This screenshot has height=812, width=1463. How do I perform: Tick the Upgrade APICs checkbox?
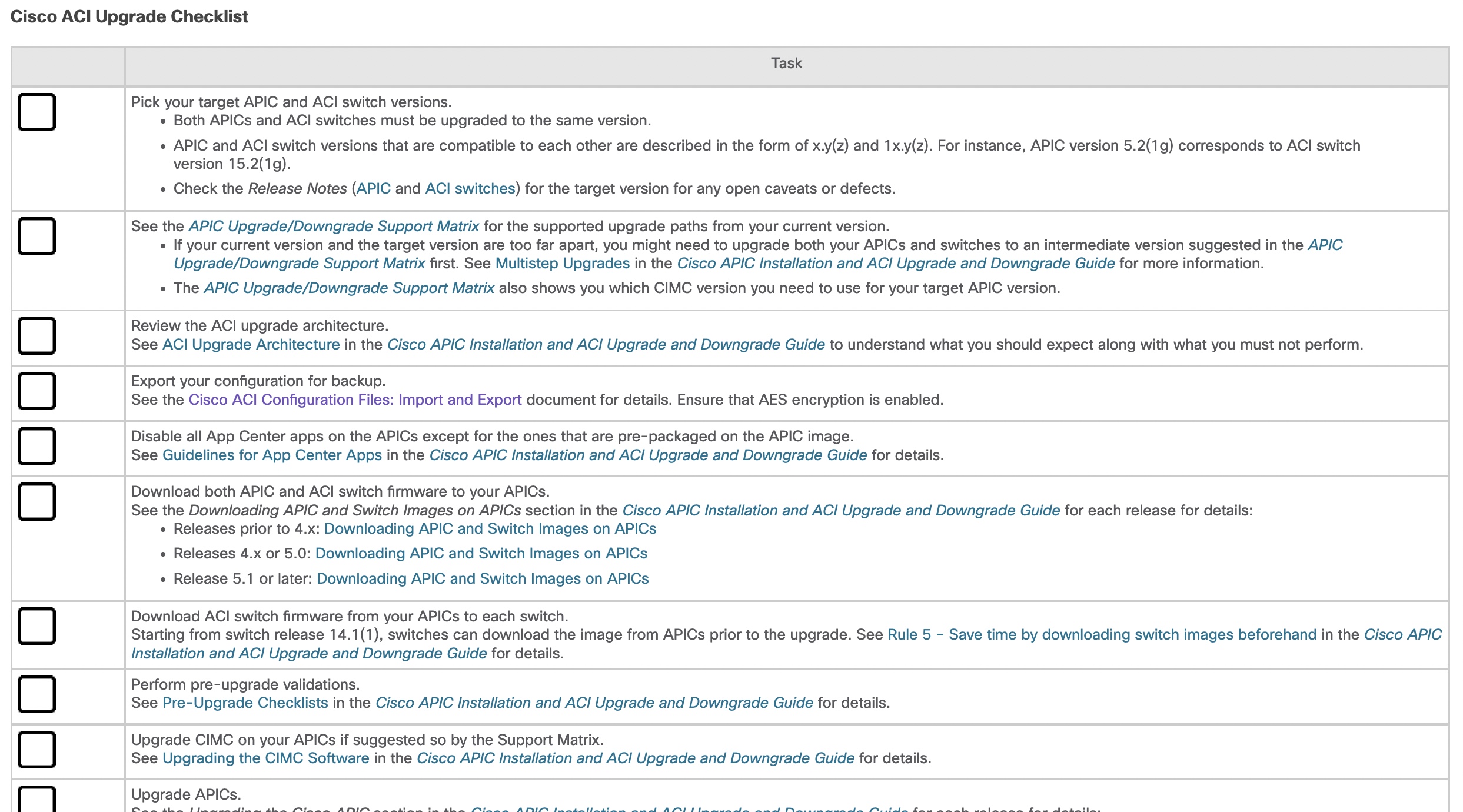tap(36, 800)
